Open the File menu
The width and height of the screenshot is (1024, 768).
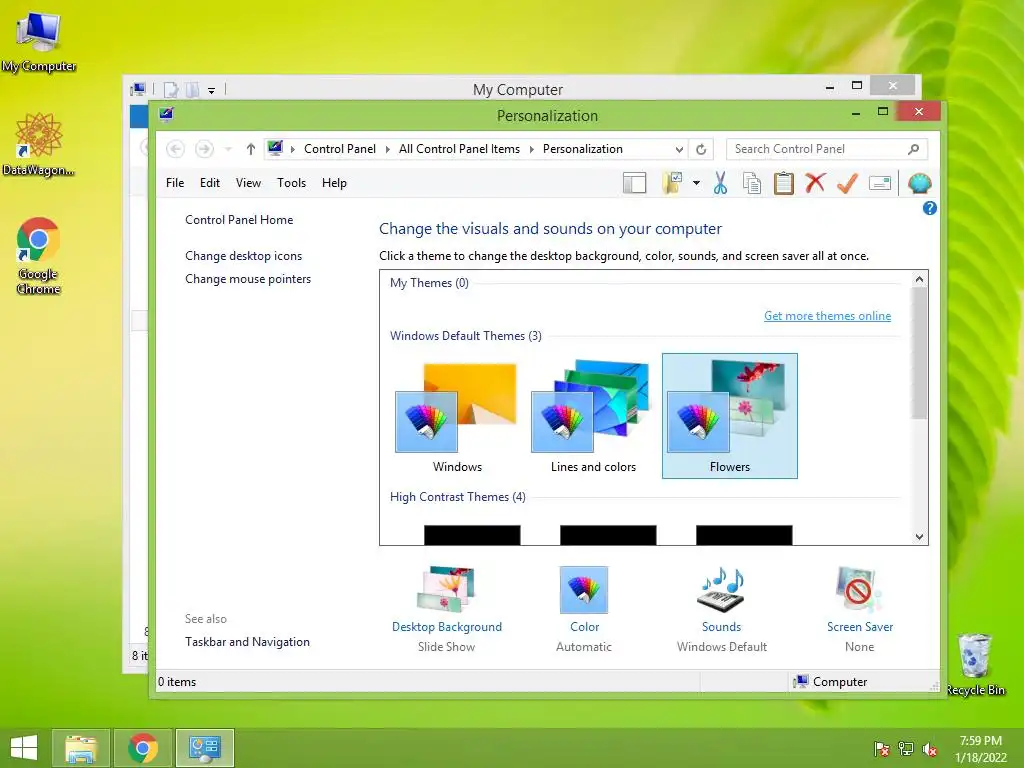tap(175, 183)
